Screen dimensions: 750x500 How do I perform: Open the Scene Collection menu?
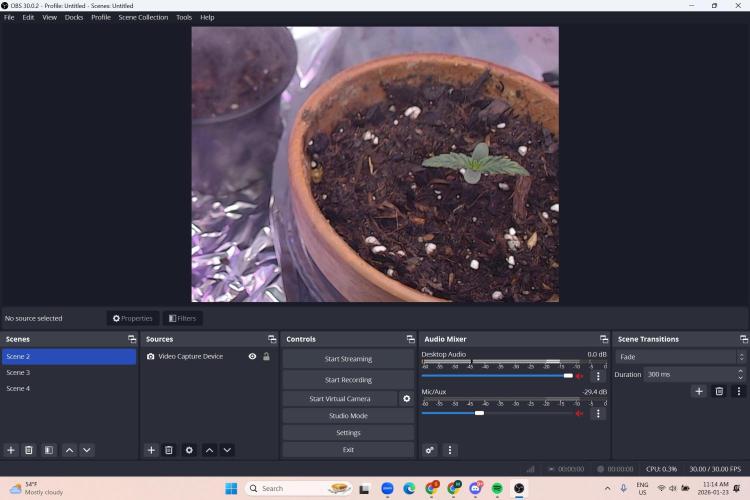point(143,17)
